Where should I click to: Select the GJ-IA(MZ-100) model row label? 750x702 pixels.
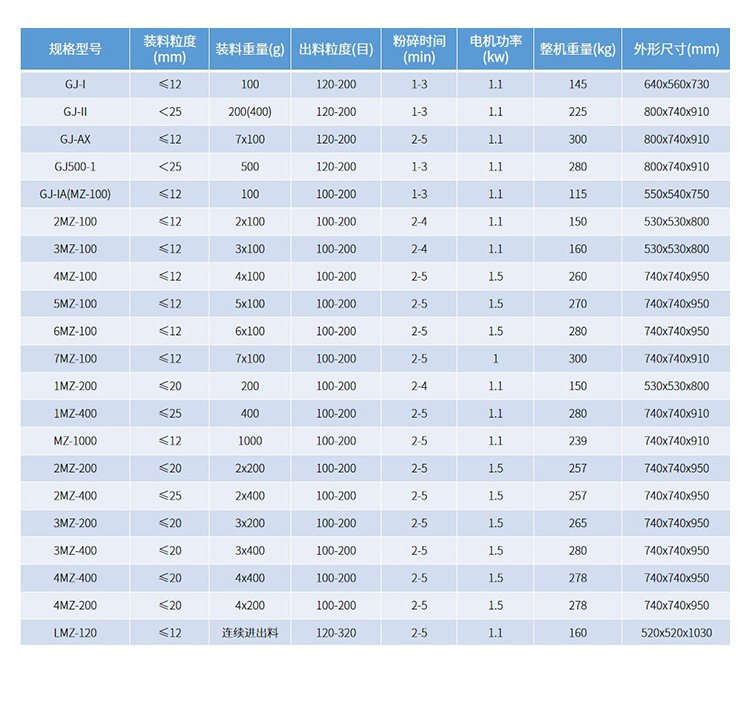coord(75,194)
